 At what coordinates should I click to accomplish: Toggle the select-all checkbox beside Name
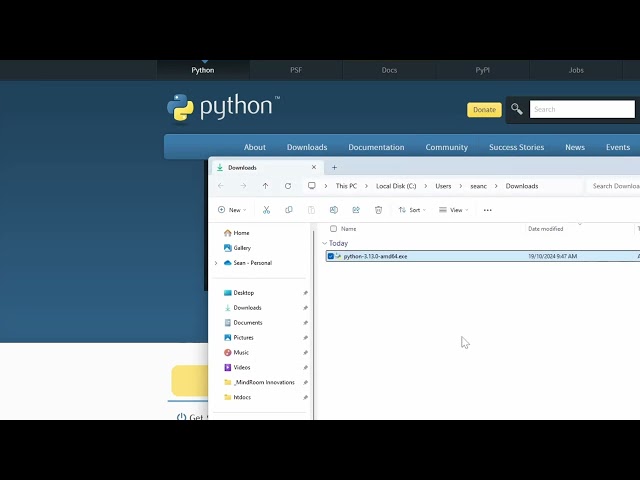333,229
